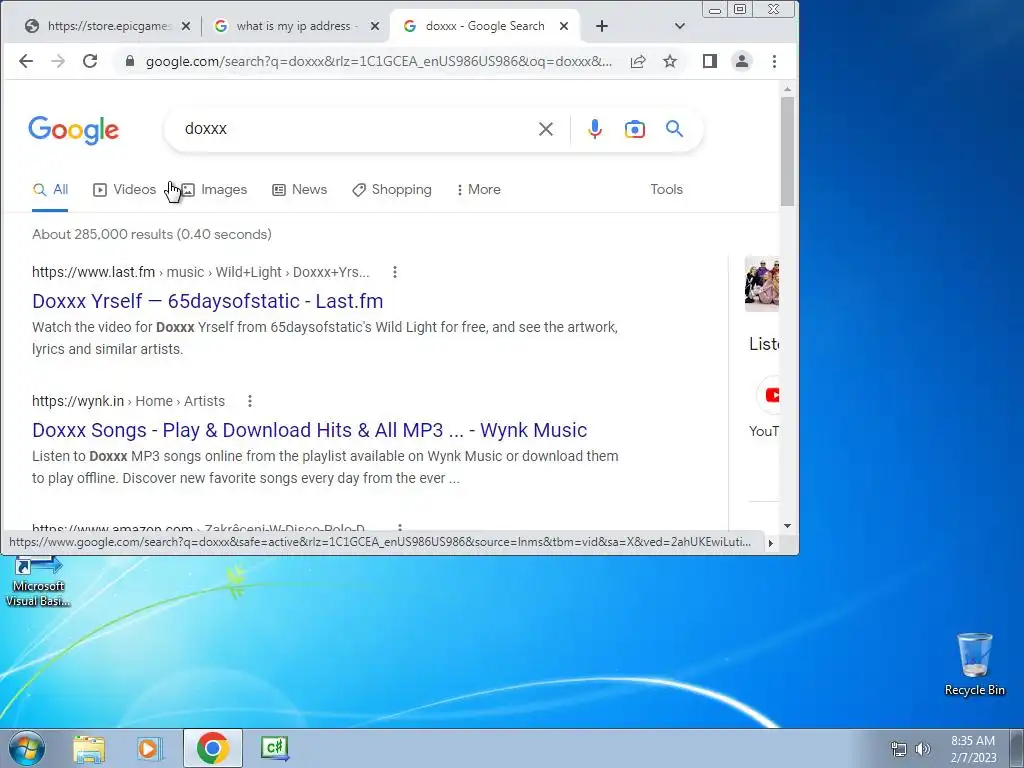The image size is (1024, 768).
Task: Open options for the wynk.in result
Action: click(250, 401)
